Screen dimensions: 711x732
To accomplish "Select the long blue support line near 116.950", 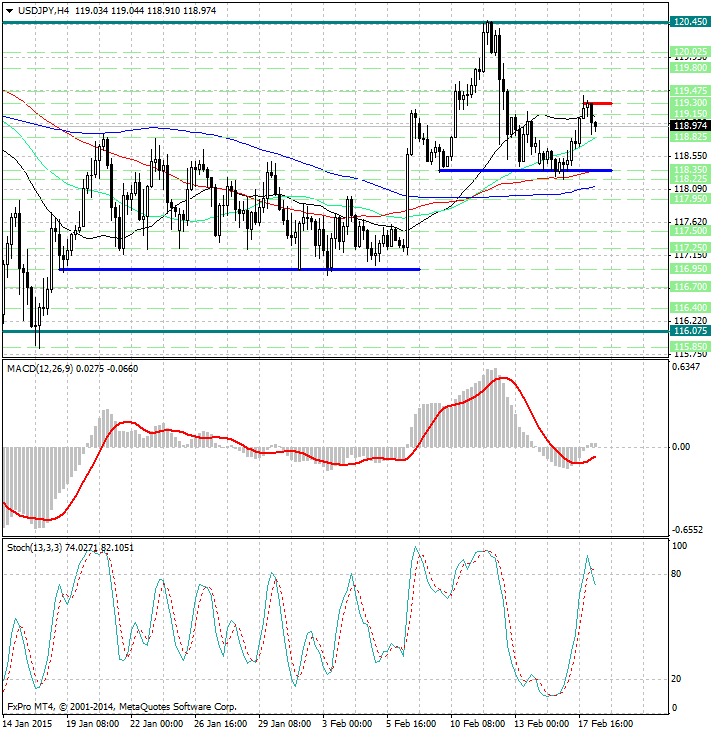I will [x=239, y=269].
